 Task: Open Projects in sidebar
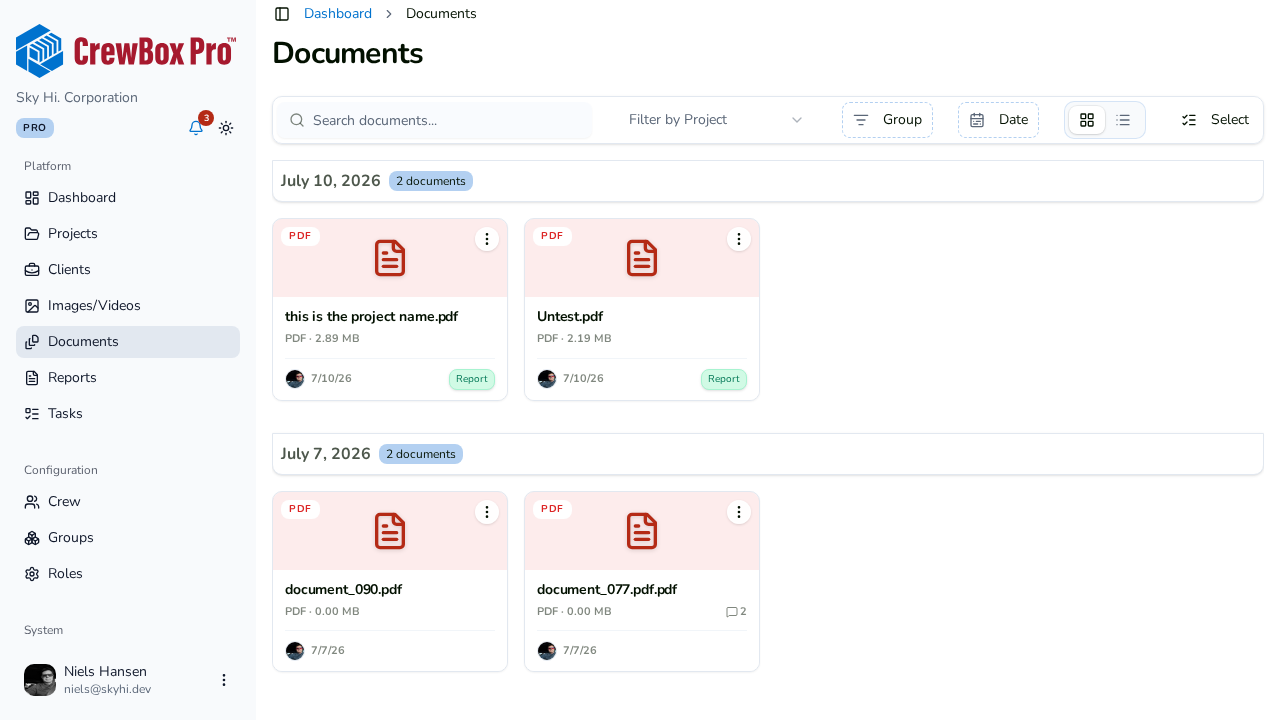pyautogui.click(x=128, y=234)
